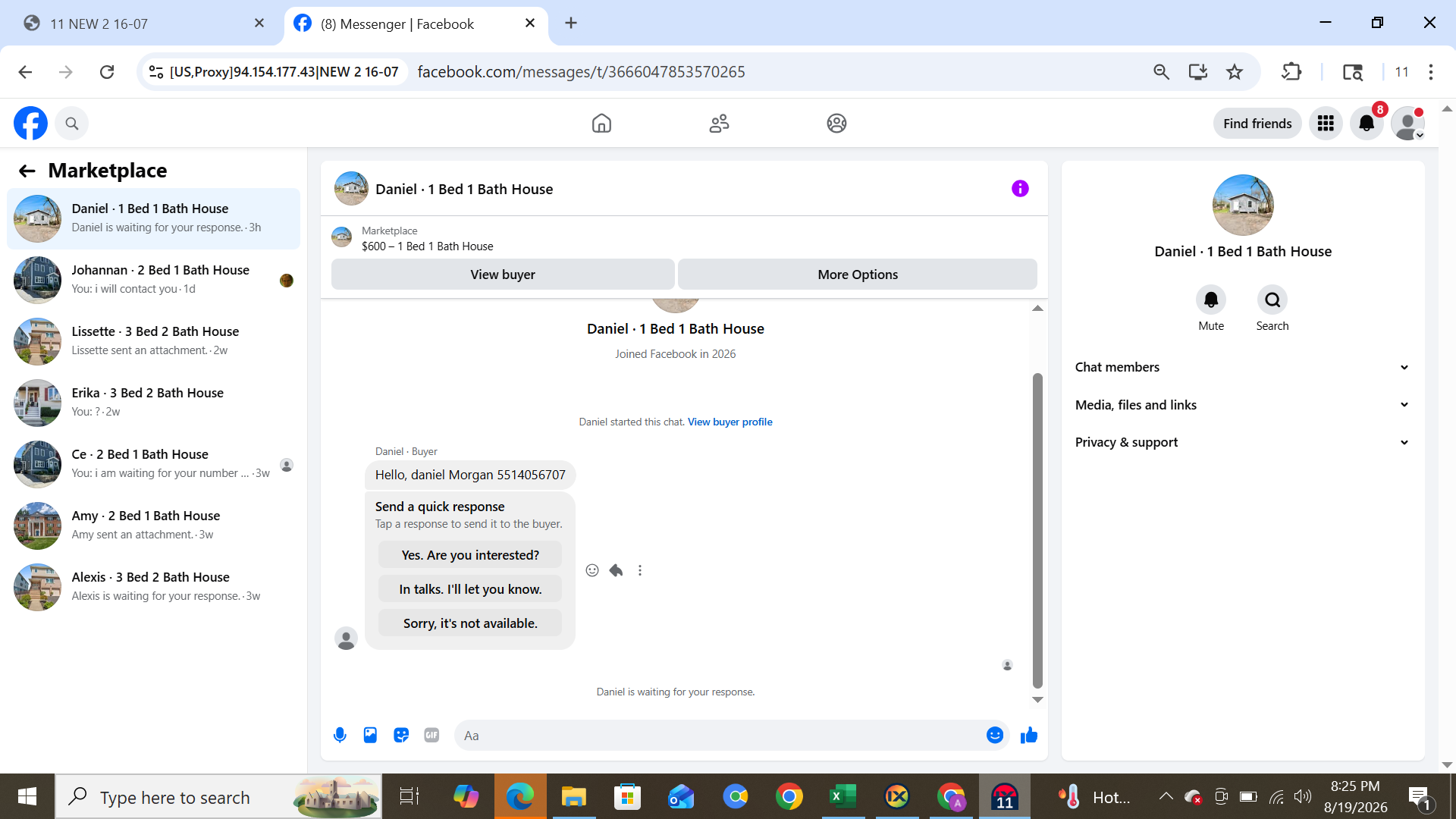Send quick response 'Sorry, it's not available.'
The width and height of the screenshot is (1456, 819).
click(x=470, y=623)
